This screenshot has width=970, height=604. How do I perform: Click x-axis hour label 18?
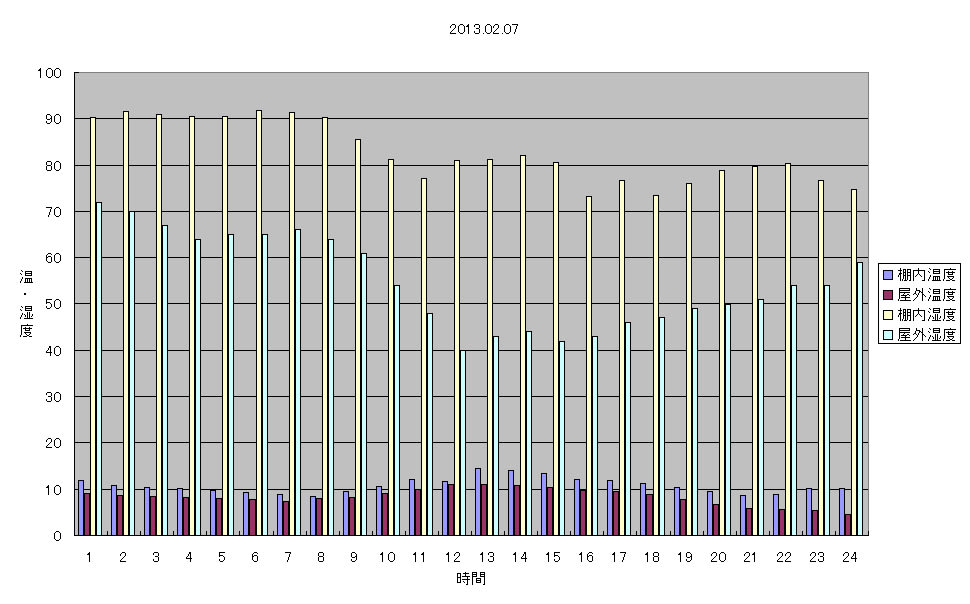(651, 557)
